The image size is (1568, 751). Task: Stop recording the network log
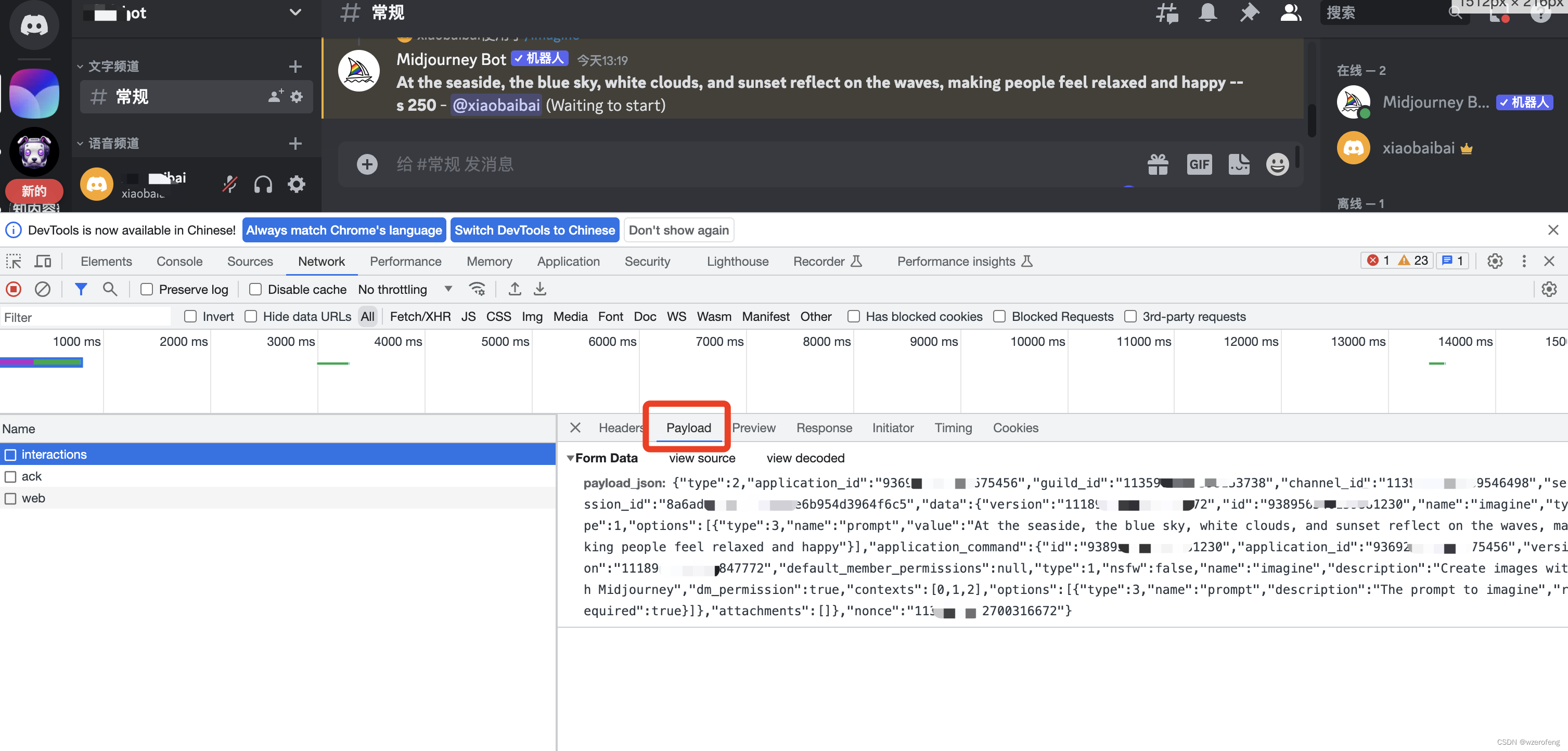tap(14, 290)
